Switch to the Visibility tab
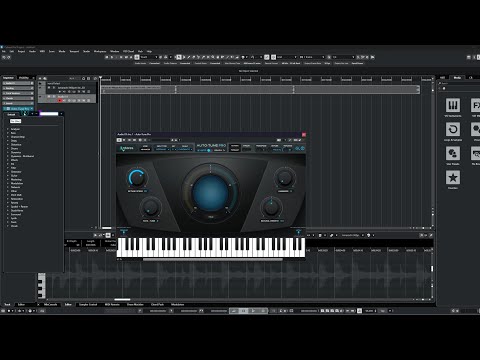 pyautogui.click(x=24, y=78)
